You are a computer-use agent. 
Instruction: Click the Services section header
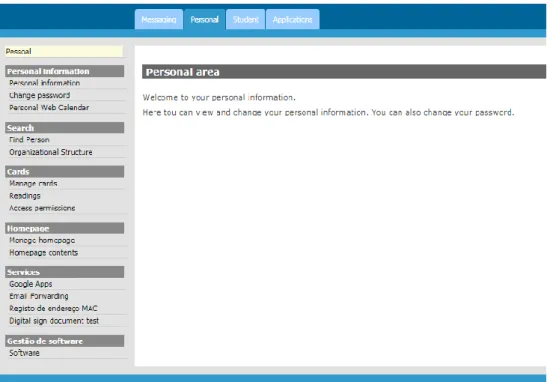point(65,272)
